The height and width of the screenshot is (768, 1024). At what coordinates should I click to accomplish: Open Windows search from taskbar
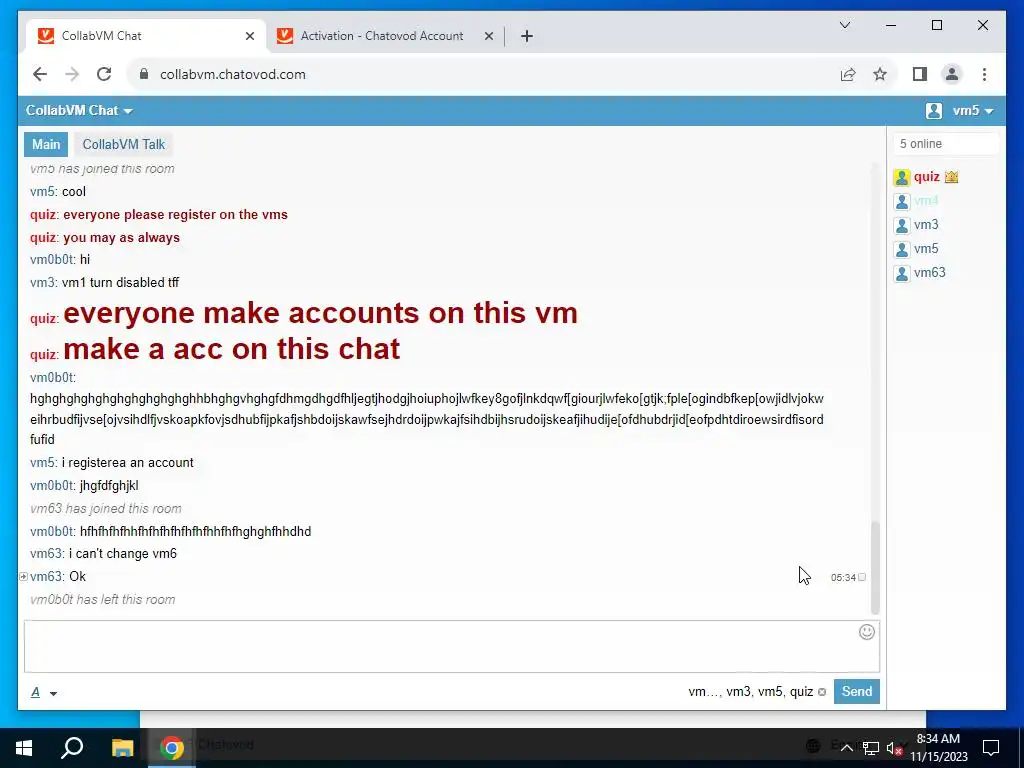pyautogui.click(x=72, y=748)
